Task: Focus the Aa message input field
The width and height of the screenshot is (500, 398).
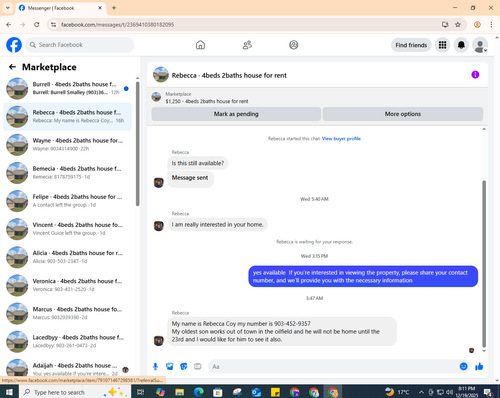Action: point(333,367)
